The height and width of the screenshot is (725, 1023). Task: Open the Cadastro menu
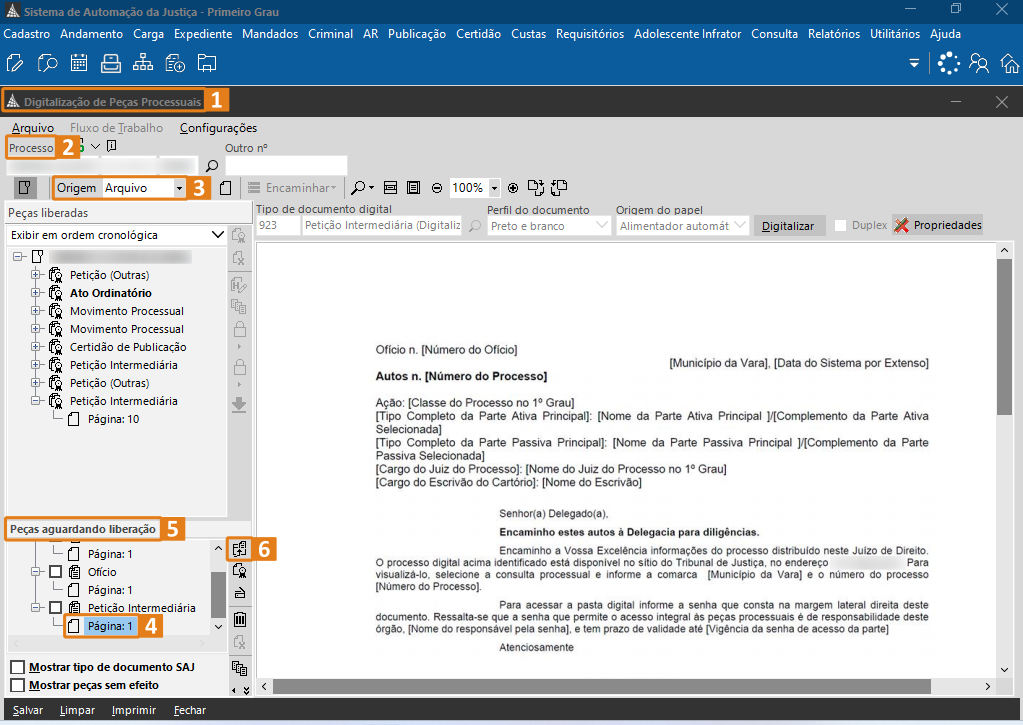pos(27,34)
